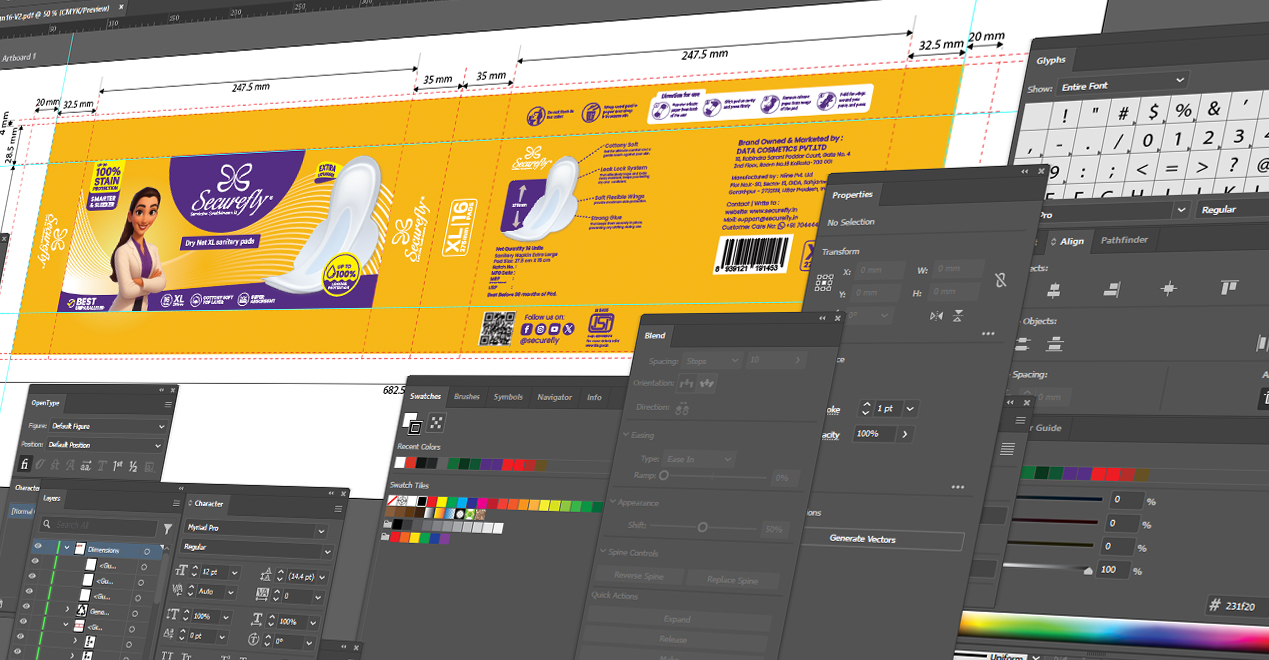The height and width of the screenshot is (660, 1269).
Task: Expand the Gene... layer
Action: 67,609
